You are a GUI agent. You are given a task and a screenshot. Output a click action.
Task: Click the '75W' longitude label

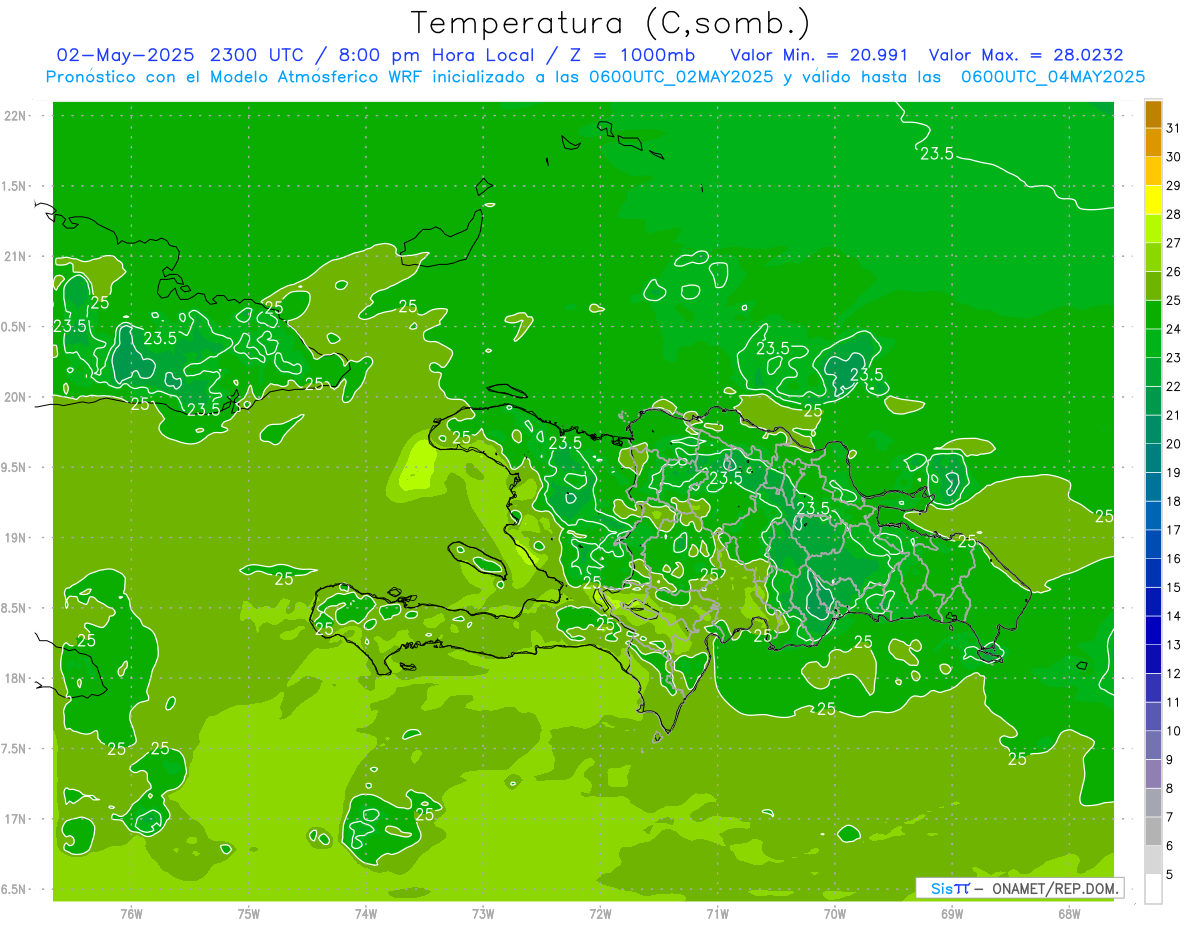pyautogui.click(x=249, y=913)
